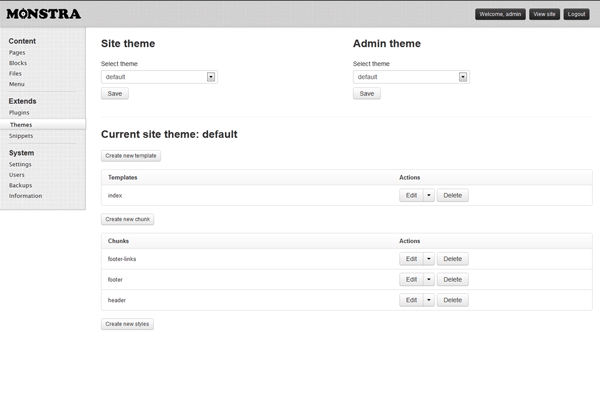Edit the footer chunk
This screenshot has height=400, width=600.
tap(410, 280)
